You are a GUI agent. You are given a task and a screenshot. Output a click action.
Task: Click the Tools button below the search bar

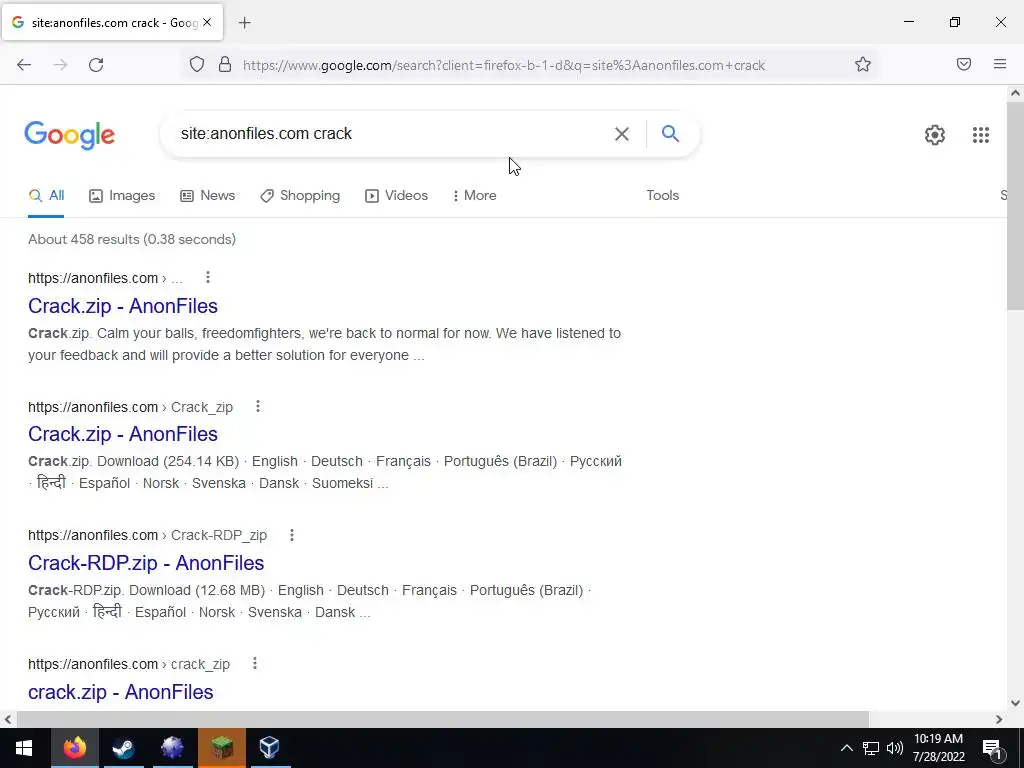click(662, 195)
